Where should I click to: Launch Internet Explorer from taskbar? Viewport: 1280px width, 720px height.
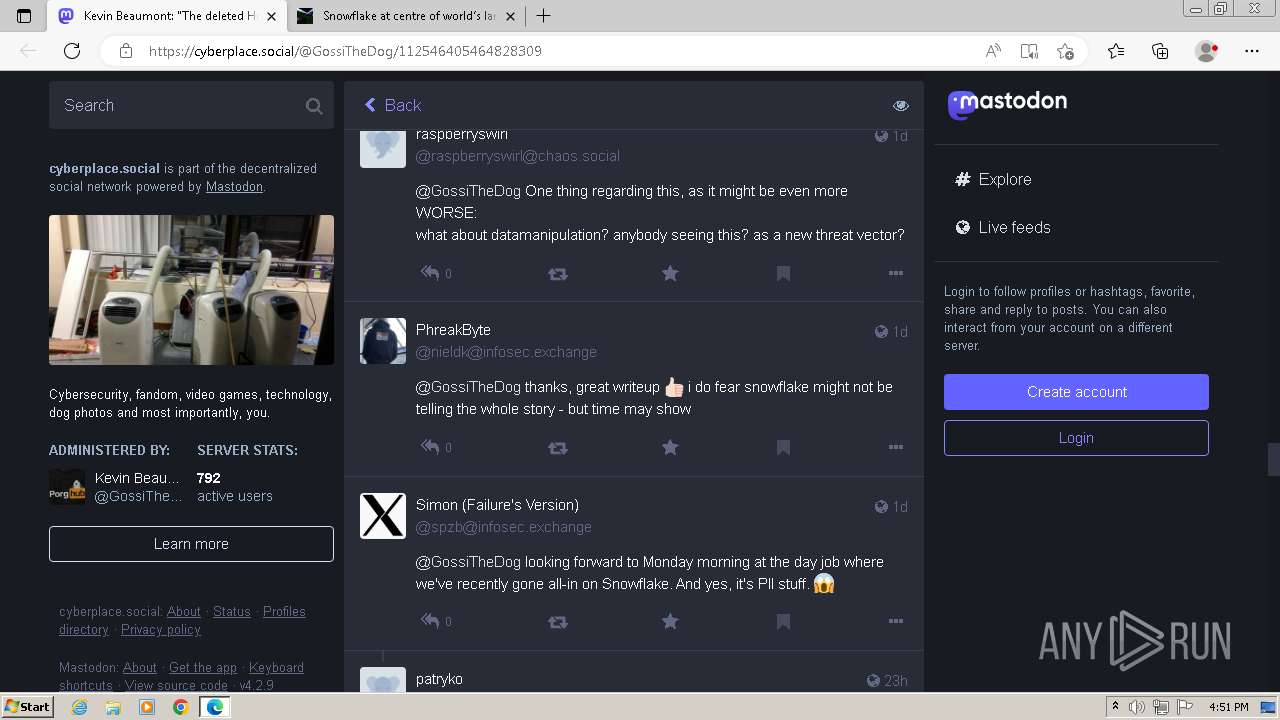pyautogui.click(x=80, y=707)
